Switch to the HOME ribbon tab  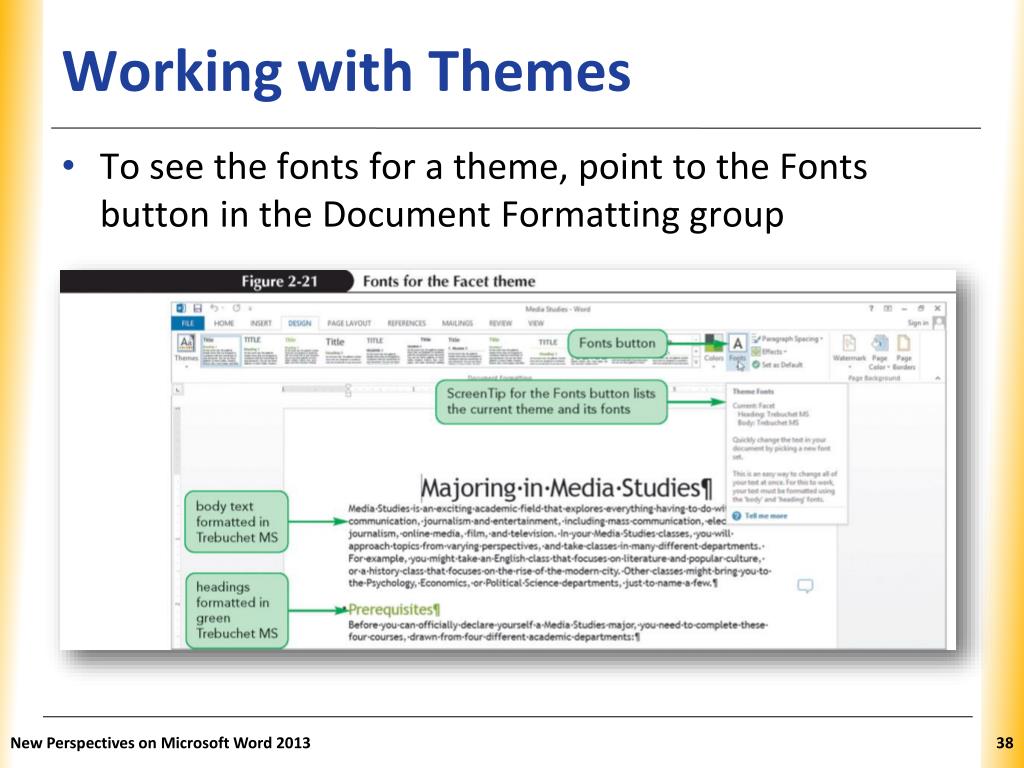point(224,323)
